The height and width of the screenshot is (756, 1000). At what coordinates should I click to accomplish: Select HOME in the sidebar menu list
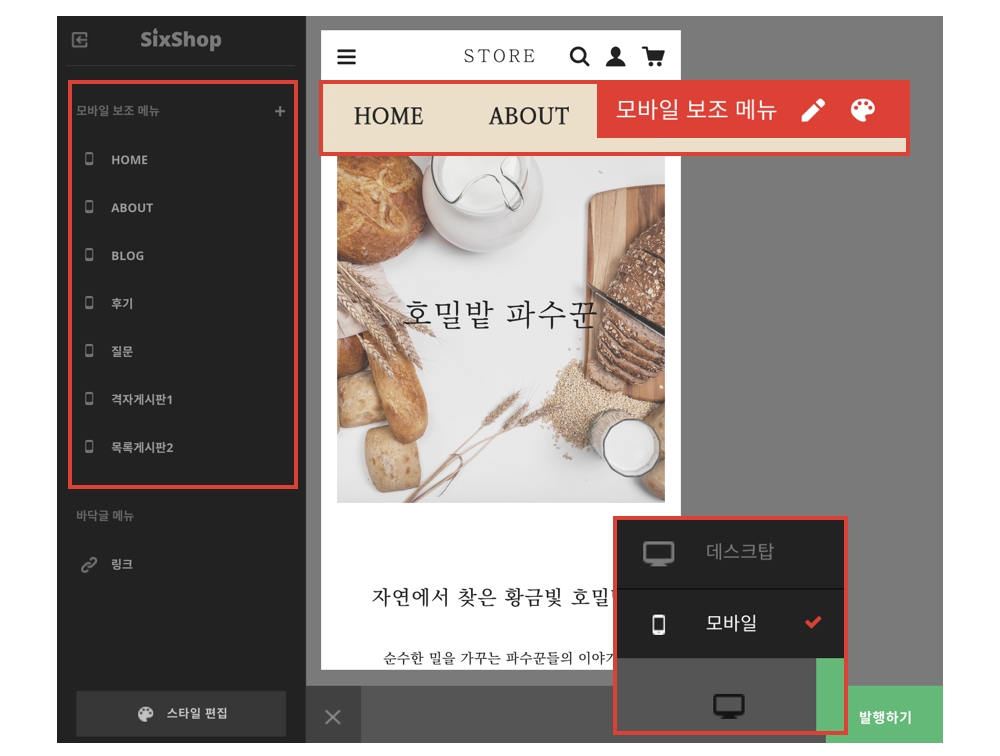point(129,160)
